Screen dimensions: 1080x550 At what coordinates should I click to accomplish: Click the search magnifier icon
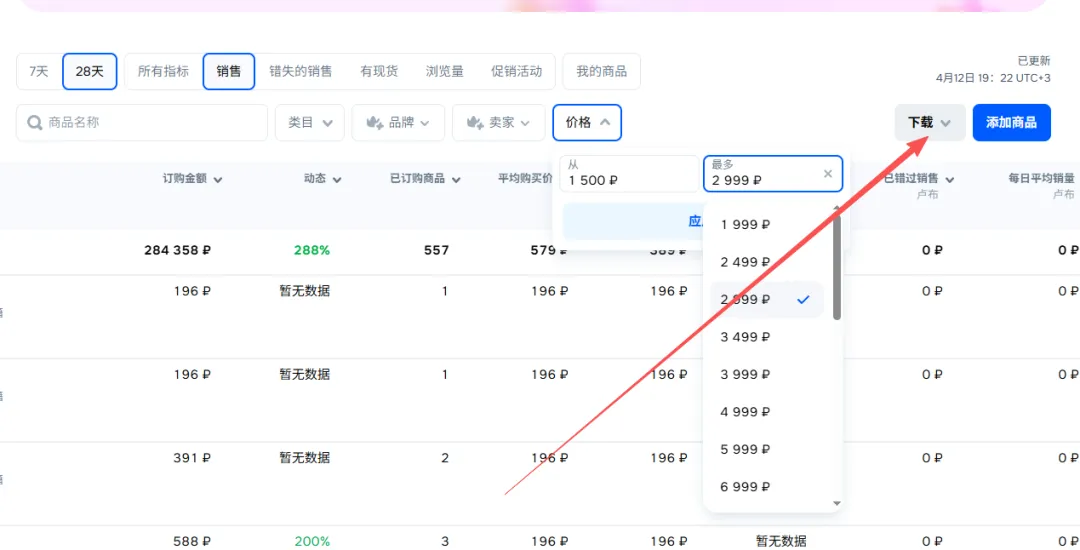coord(34,123)
